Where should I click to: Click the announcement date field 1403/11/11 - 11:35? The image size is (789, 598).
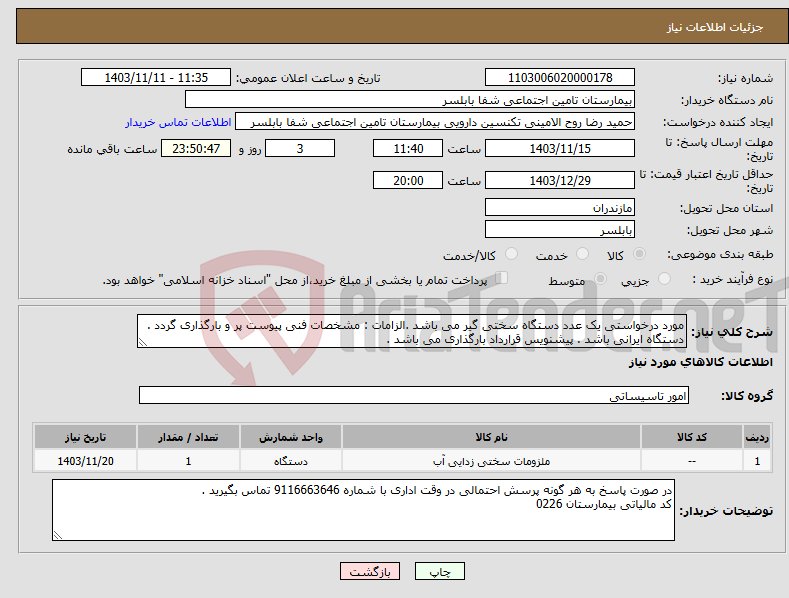point(156,78)
